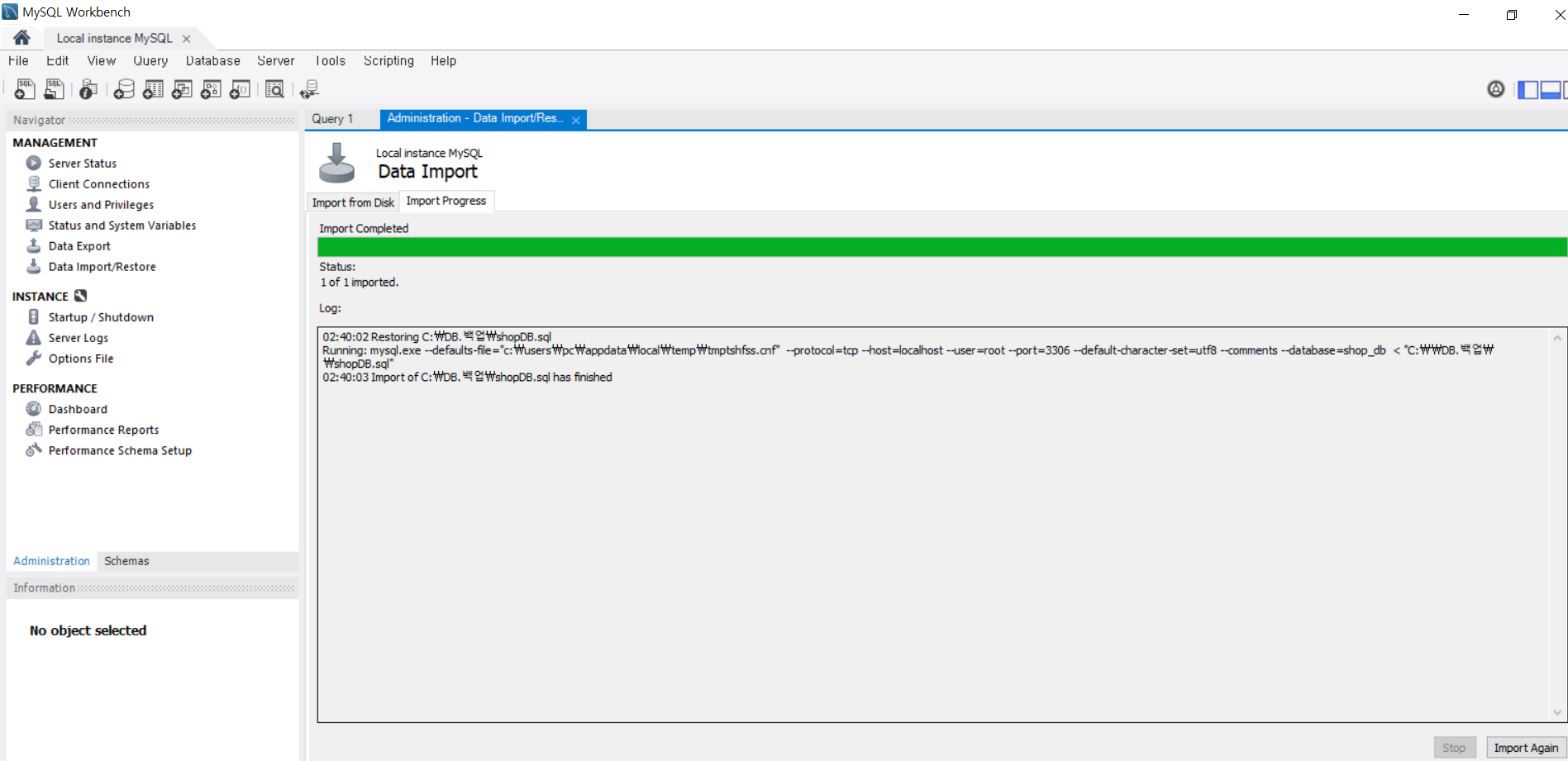The width and height of the screenshot is (1568, 761).
Task: Open the Database menu
Action: click(213, 60)
